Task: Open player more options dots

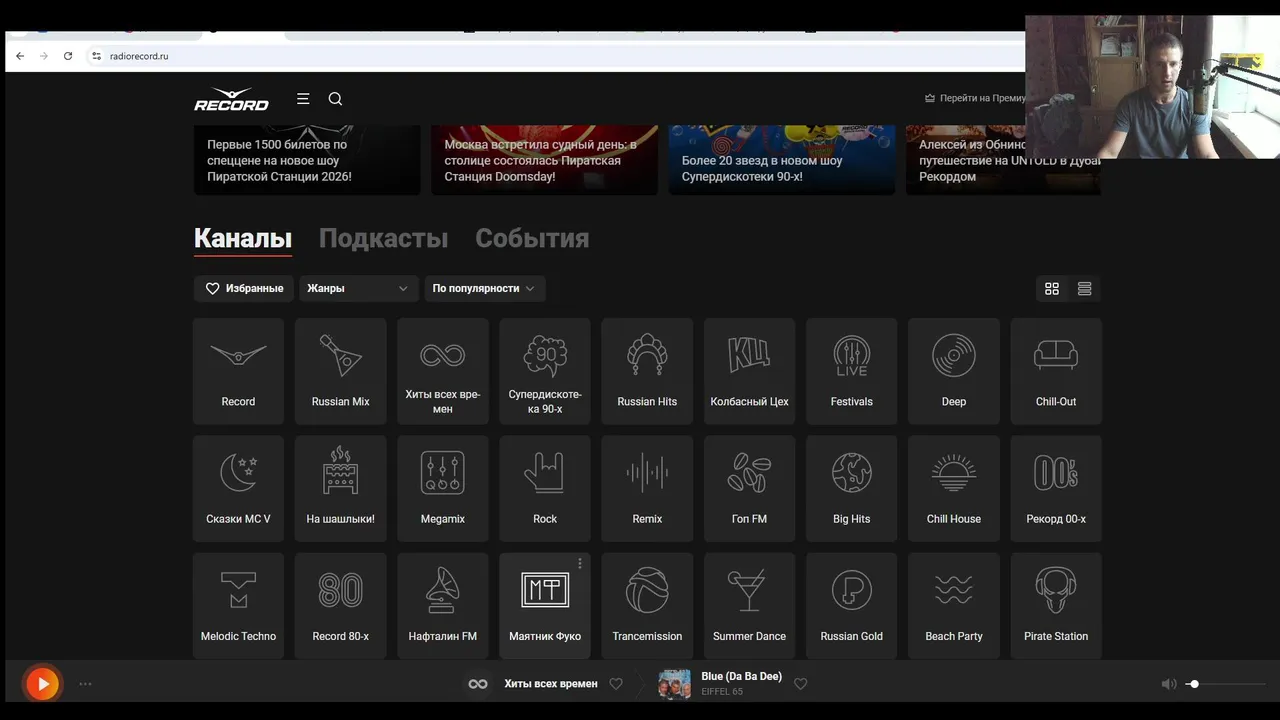Action: [x=85, y=684]
